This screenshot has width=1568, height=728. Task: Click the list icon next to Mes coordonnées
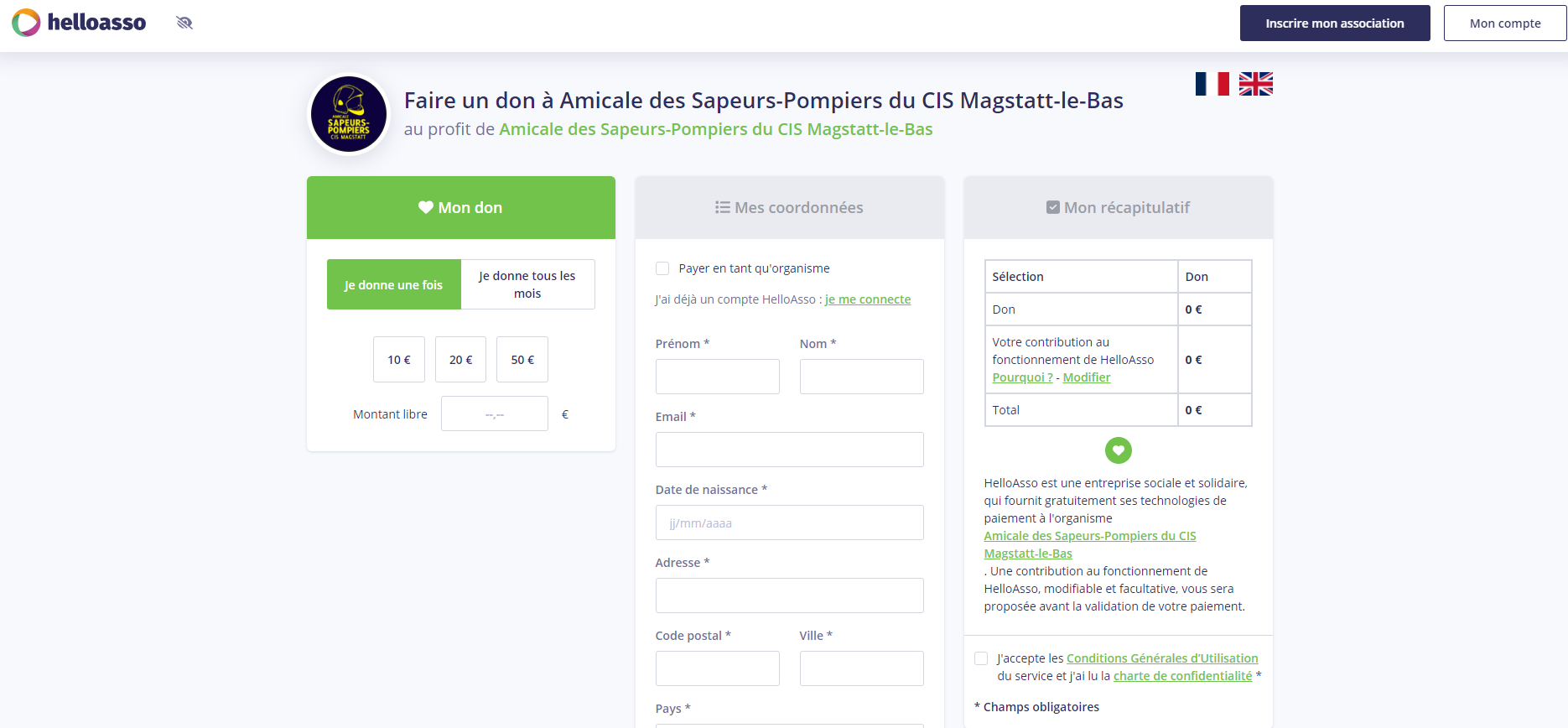pyautogui.click(x=722, y=207)
